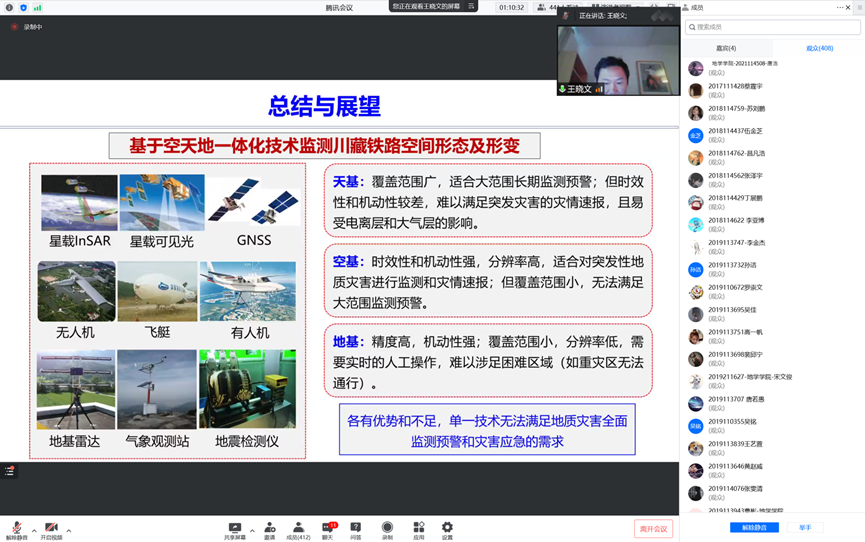Switch to the 观众(408) tab
The width and height of the screenshot is (865, 542).
pyautogui.click(x=819, y=48)
